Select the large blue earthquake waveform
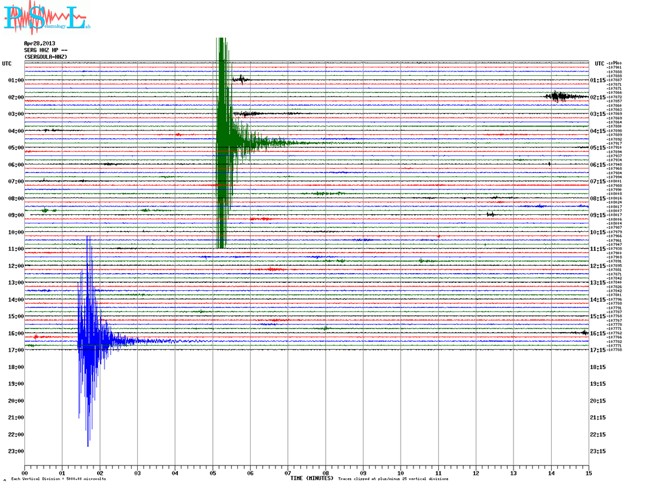The height and width of the screenshot is (499, 650). [x=88, y=340]
